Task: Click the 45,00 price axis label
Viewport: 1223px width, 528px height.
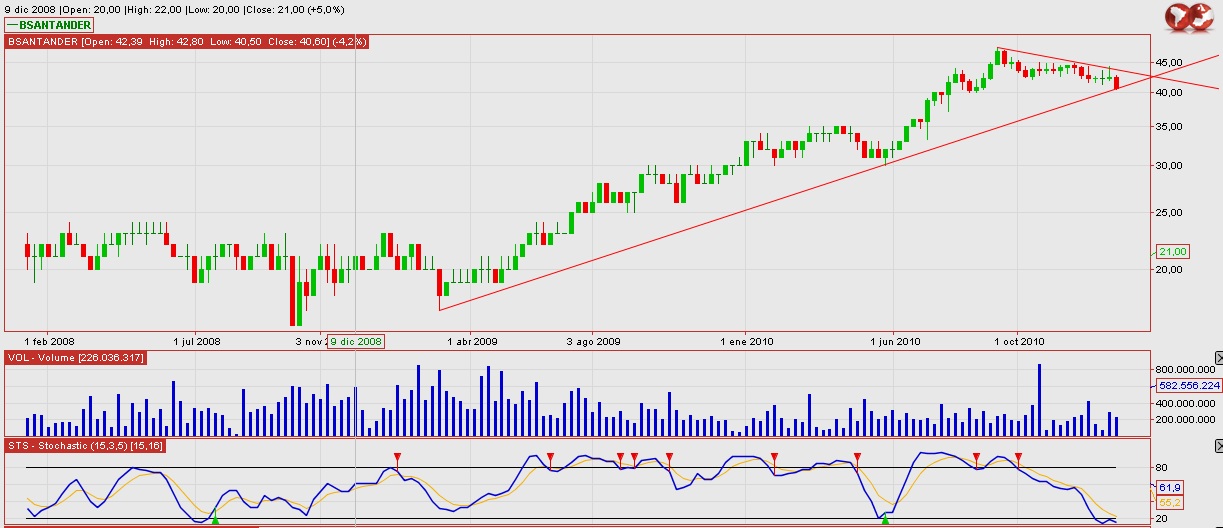Action: point(1169,61)
